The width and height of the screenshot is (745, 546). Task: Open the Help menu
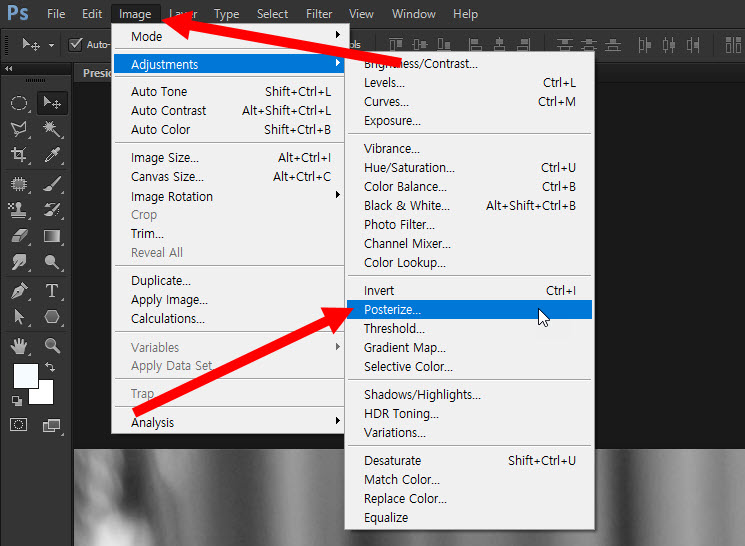pyautogui.click(x=465, y=14)
